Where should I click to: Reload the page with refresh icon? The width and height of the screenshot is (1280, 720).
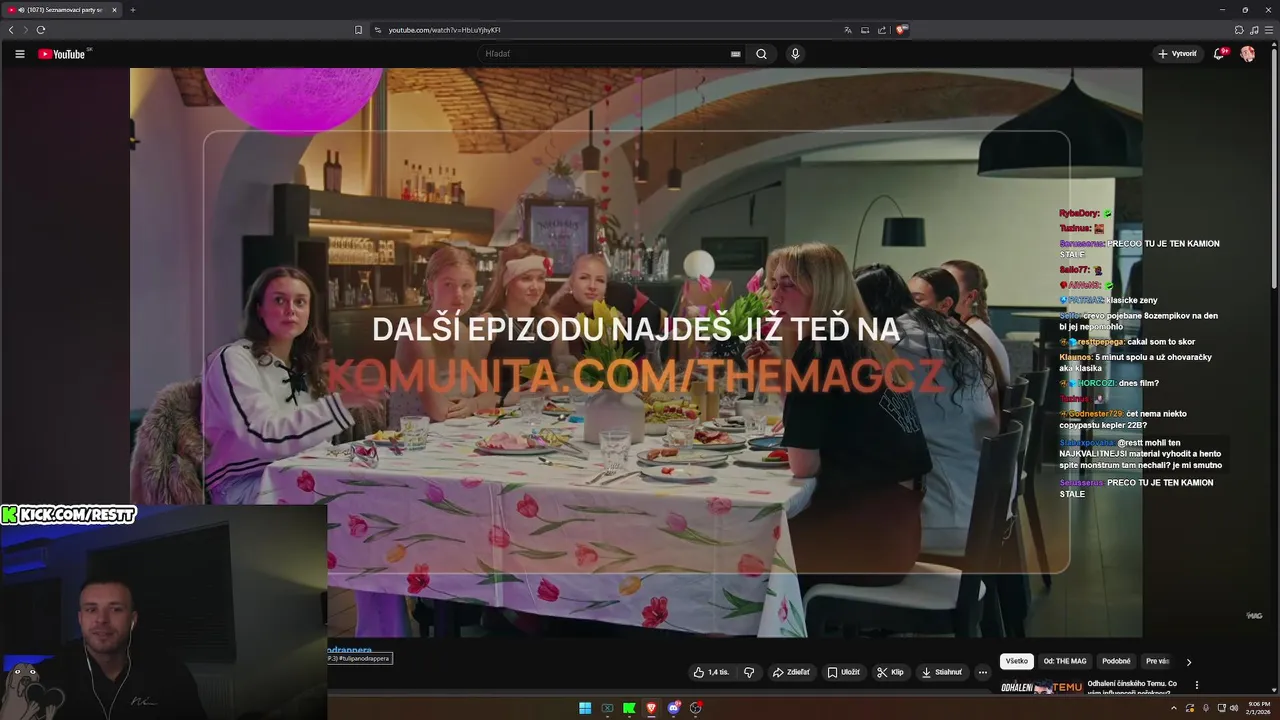(40, 30)
